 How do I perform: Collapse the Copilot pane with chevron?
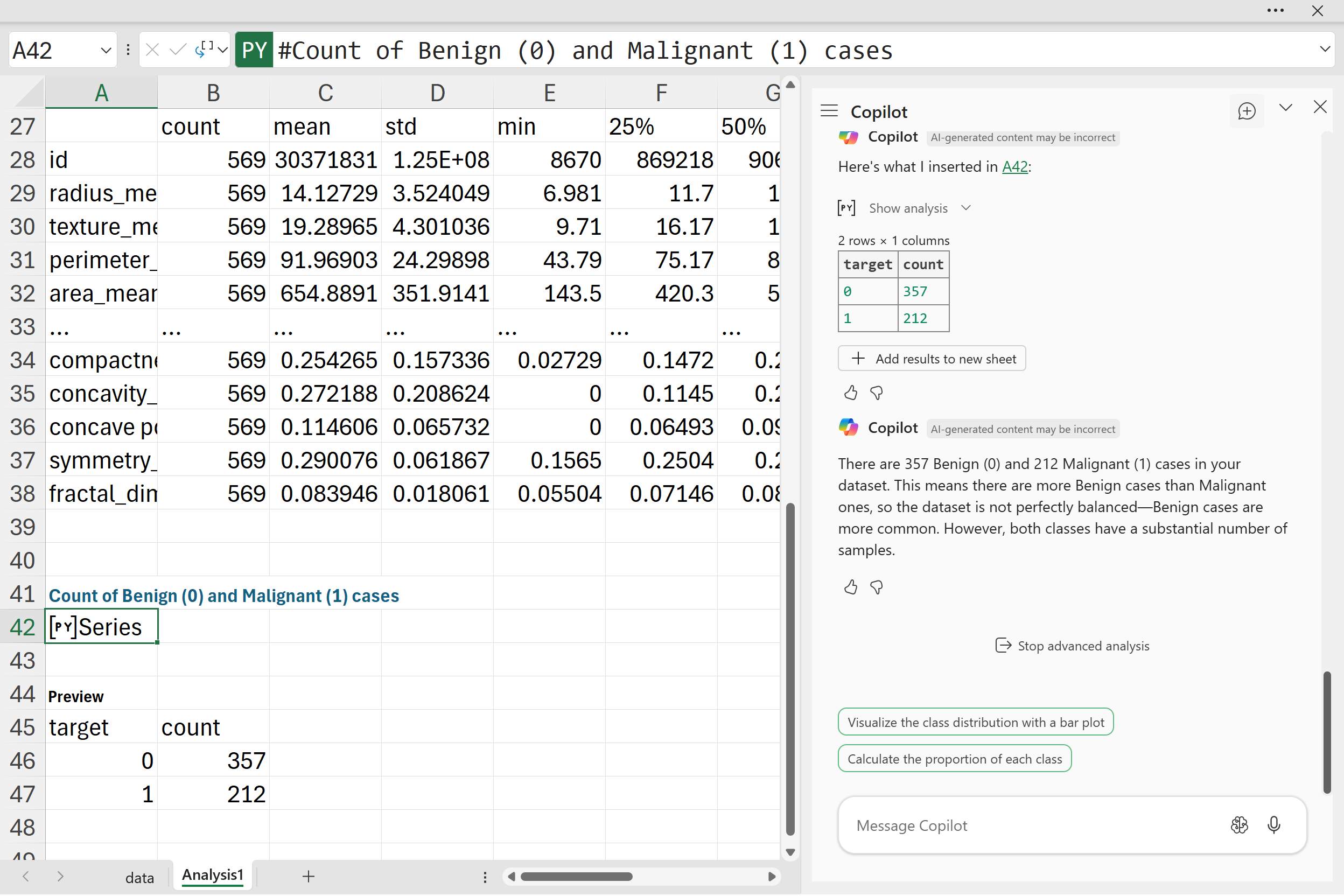1285,108
